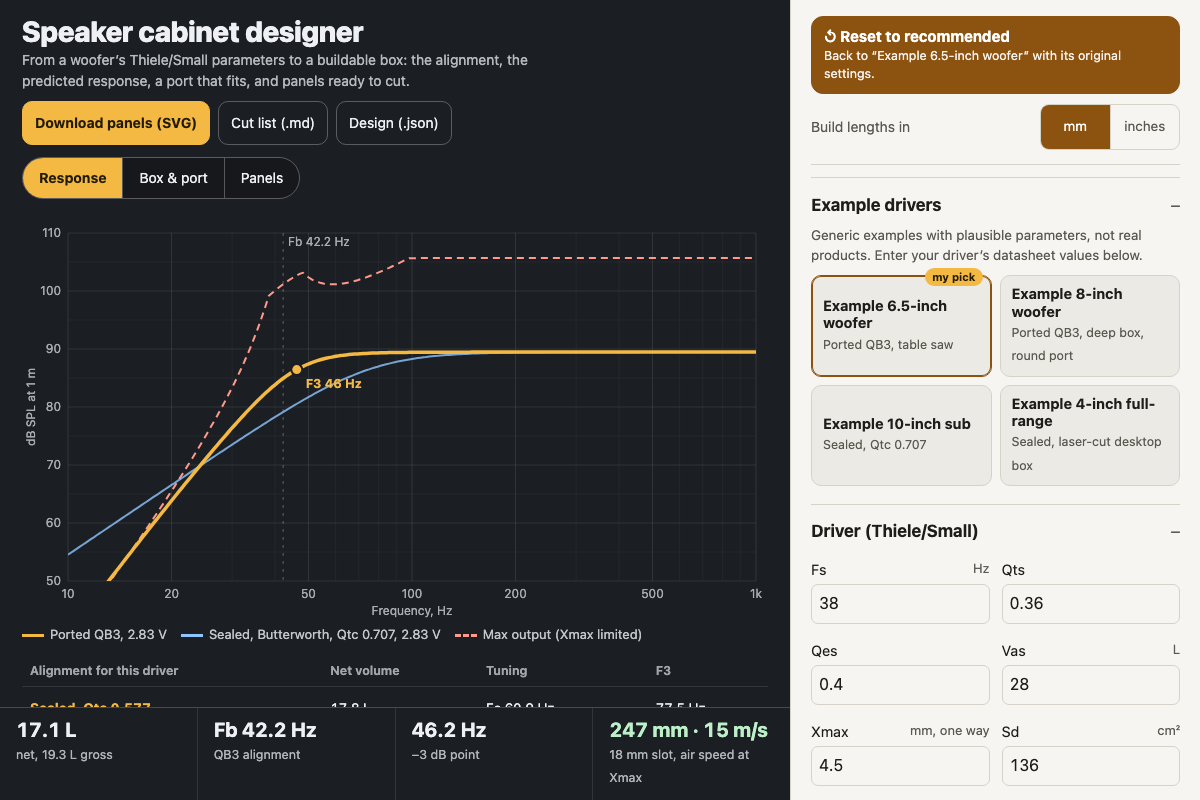Focus the Sd input field

point(1091,766)
